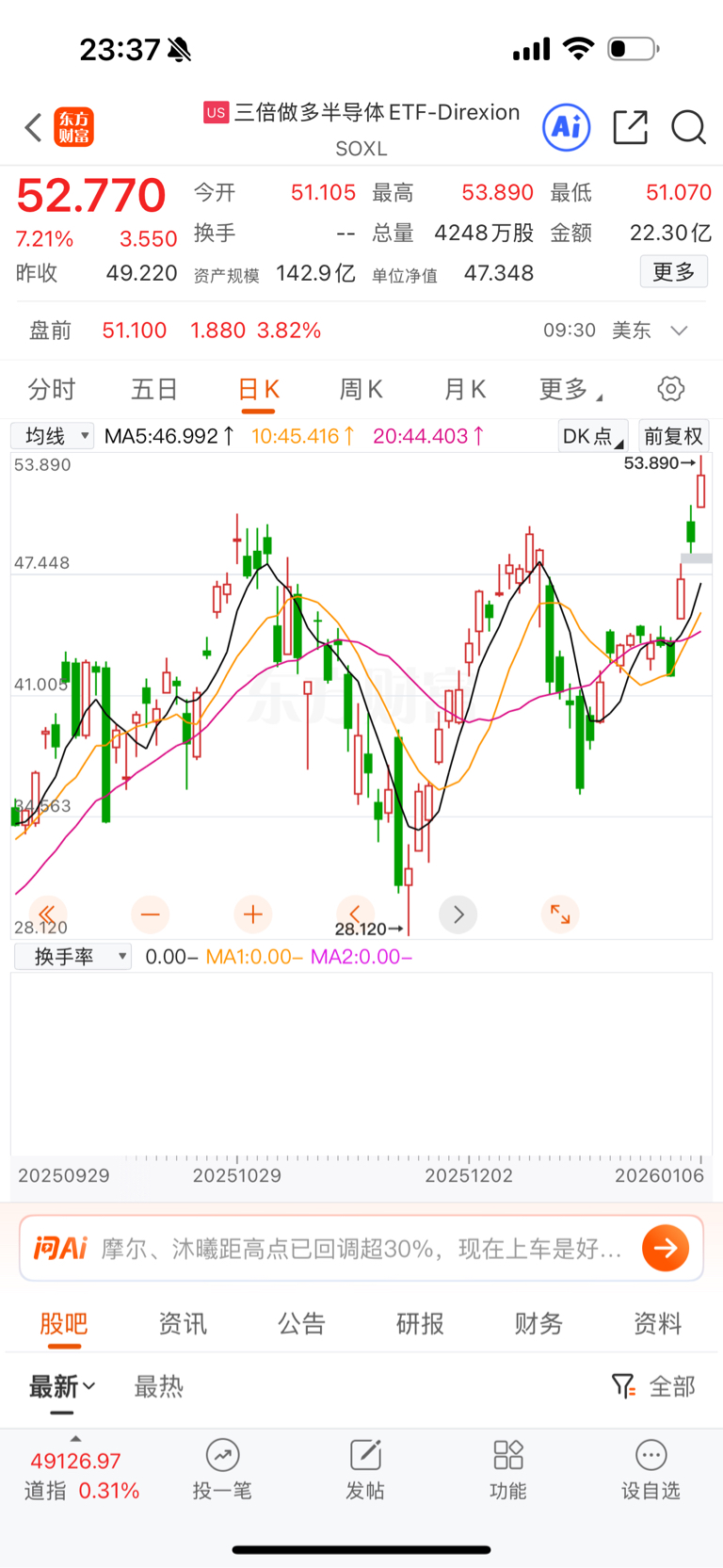This screenshot has width=723, height=1568.
Task: Switch to the 周K tab
Action: click(361, 389)
